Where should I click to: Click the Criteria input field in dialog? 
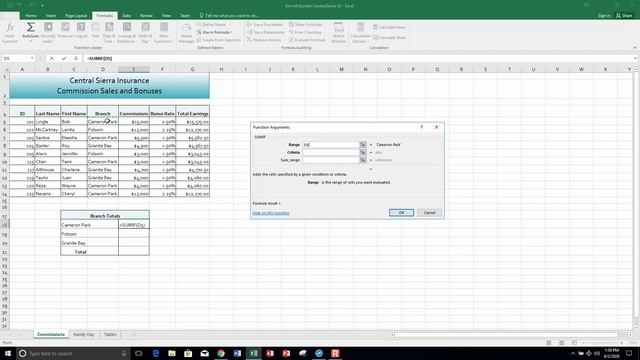[331, 152]
